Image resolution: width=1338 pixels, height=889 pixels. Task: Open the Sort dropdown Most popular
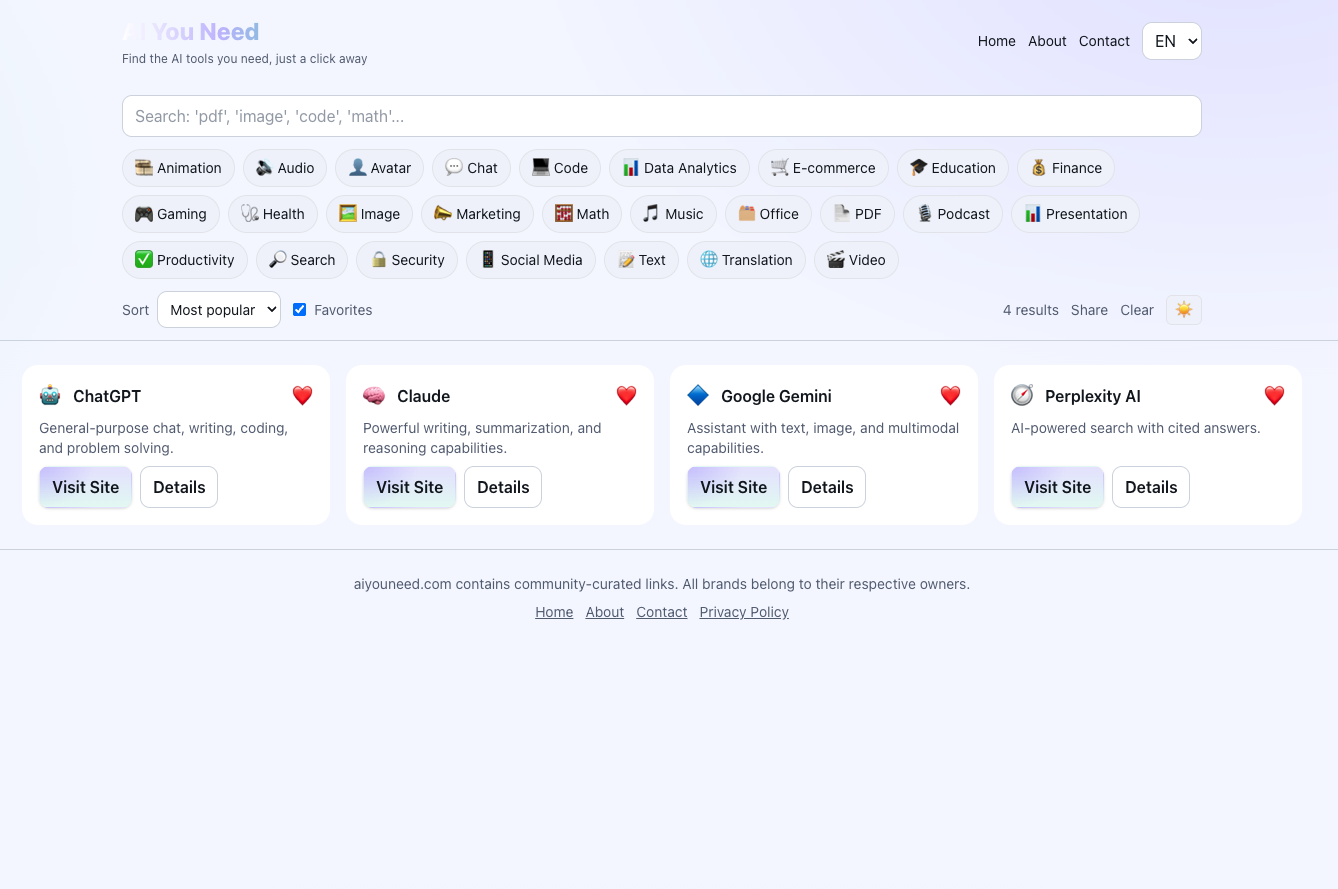point(219,310)
